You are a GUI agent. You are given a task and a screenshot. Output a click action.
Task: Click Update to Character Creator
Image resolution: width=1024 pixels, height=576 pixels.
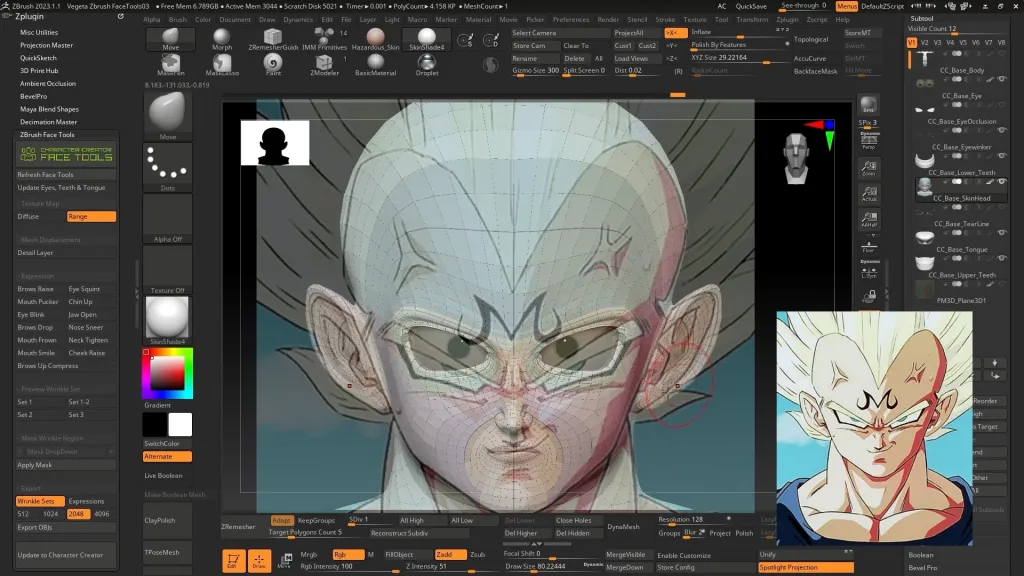[x=66, y=555]
